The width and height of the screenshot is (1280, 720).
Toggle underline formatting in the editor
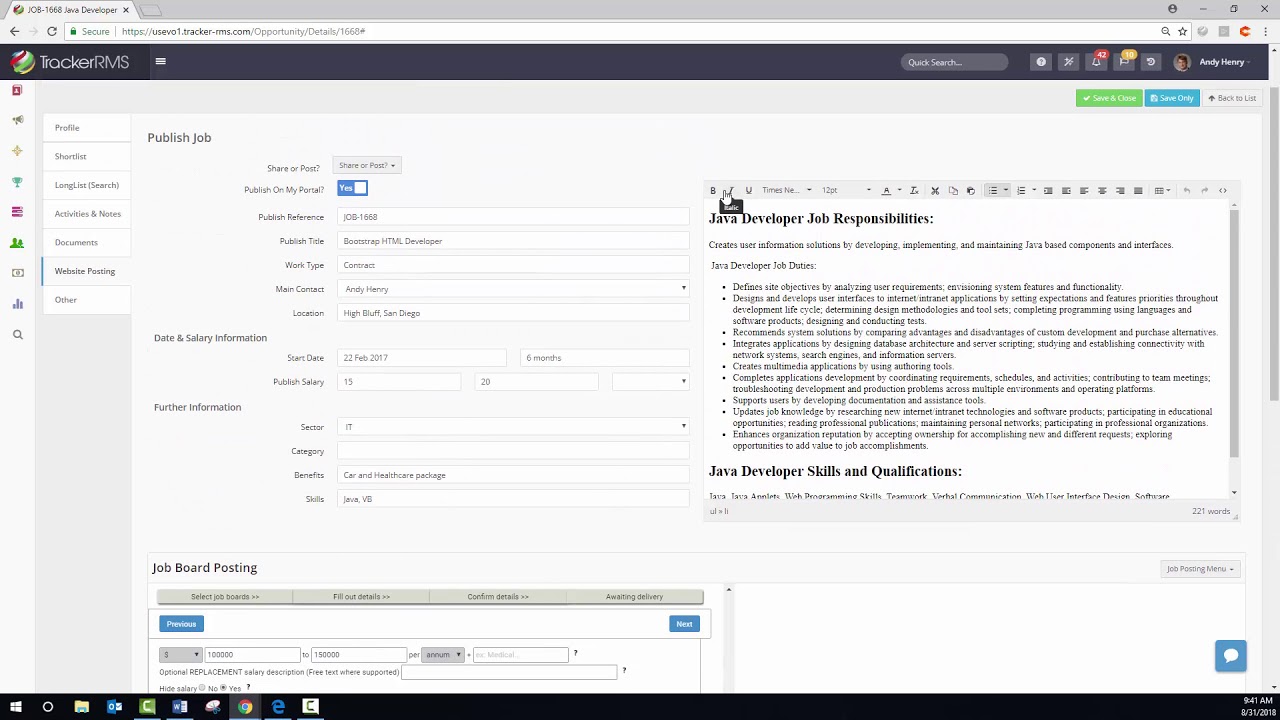748,190
